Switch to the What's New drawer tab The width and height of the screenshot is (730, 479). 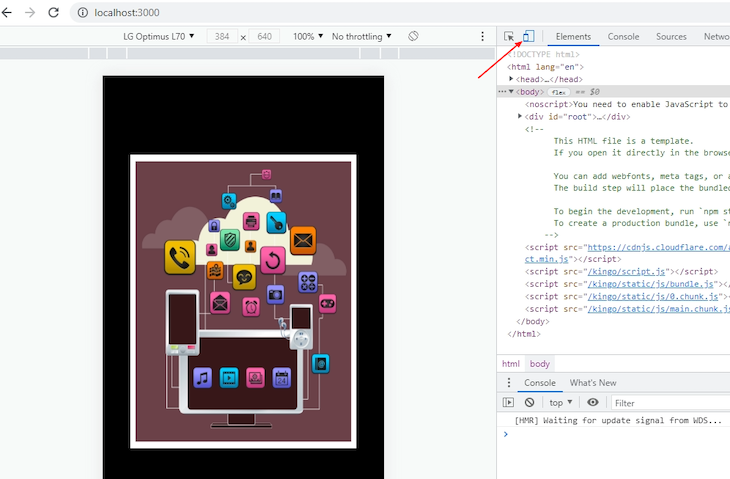[x=593, y=383]
